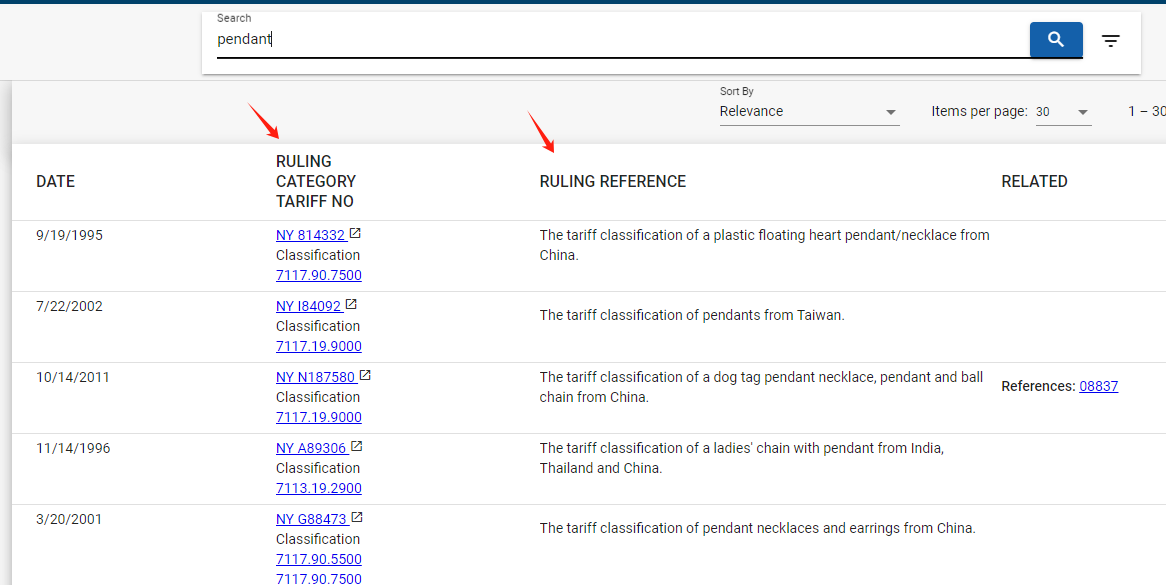Open related reference 08837
This screenshot has width=1166, height=585.
[x=1098, y=386]
